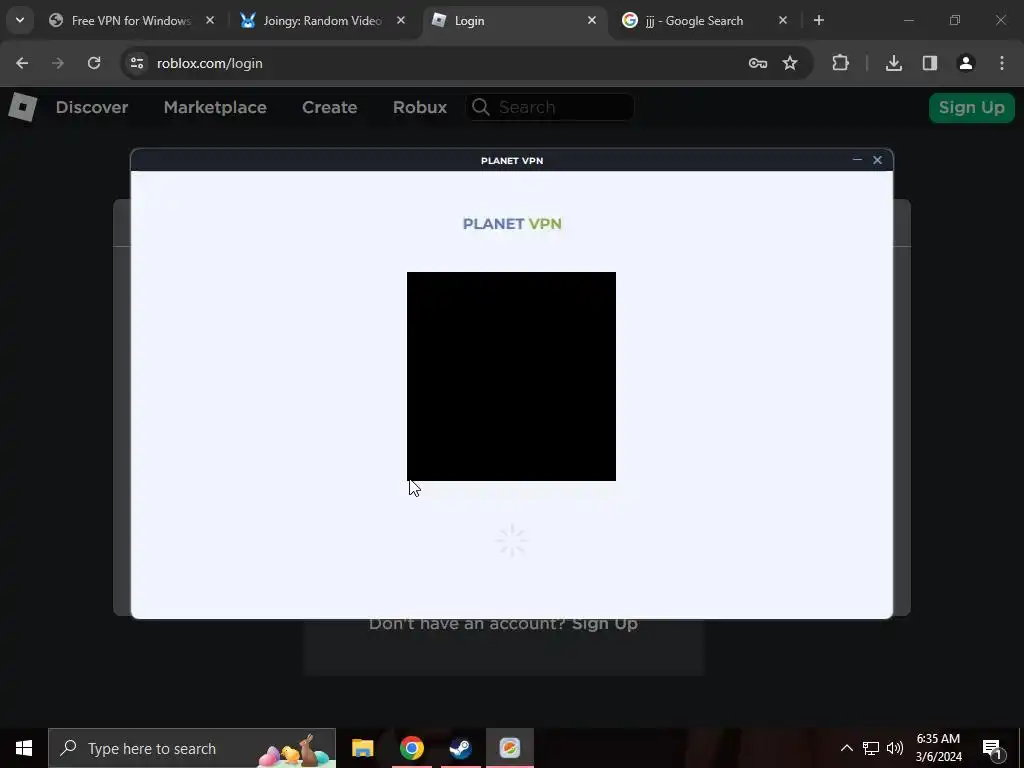Switch to the Joingy Random Video tab
Viewport: 1024px width, 768px height.
(x=322, y=21)
